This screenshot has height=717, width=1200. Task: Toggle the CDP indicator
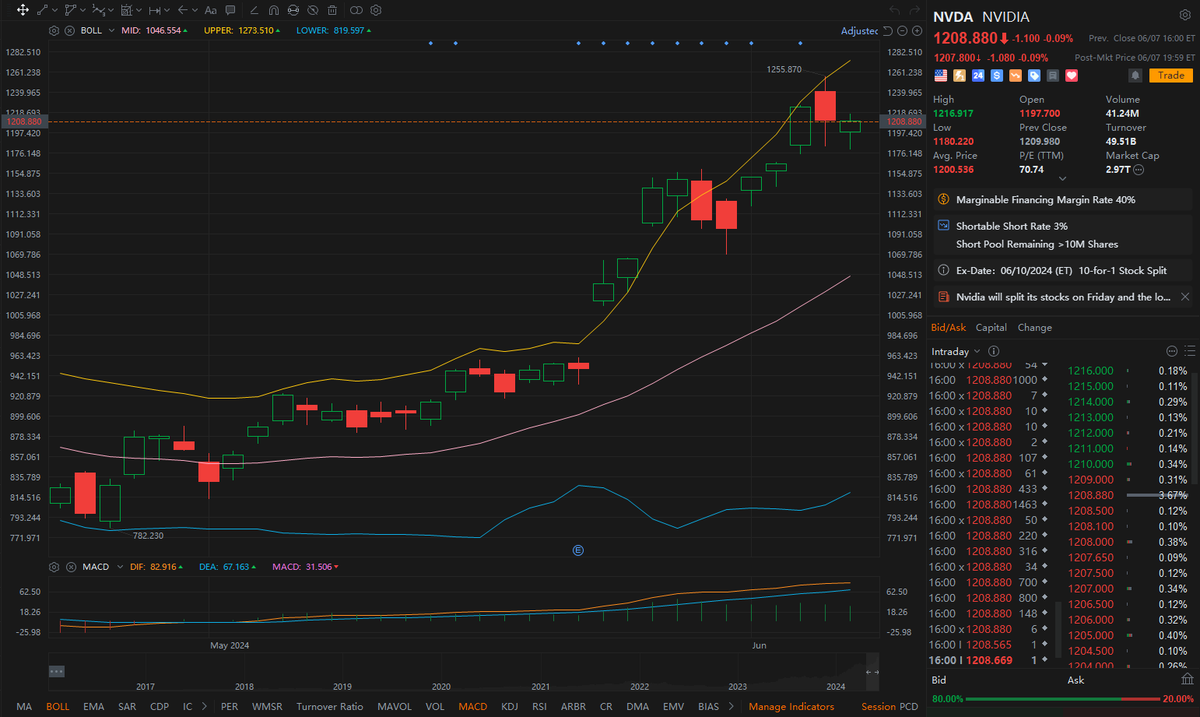click(159, 706)
